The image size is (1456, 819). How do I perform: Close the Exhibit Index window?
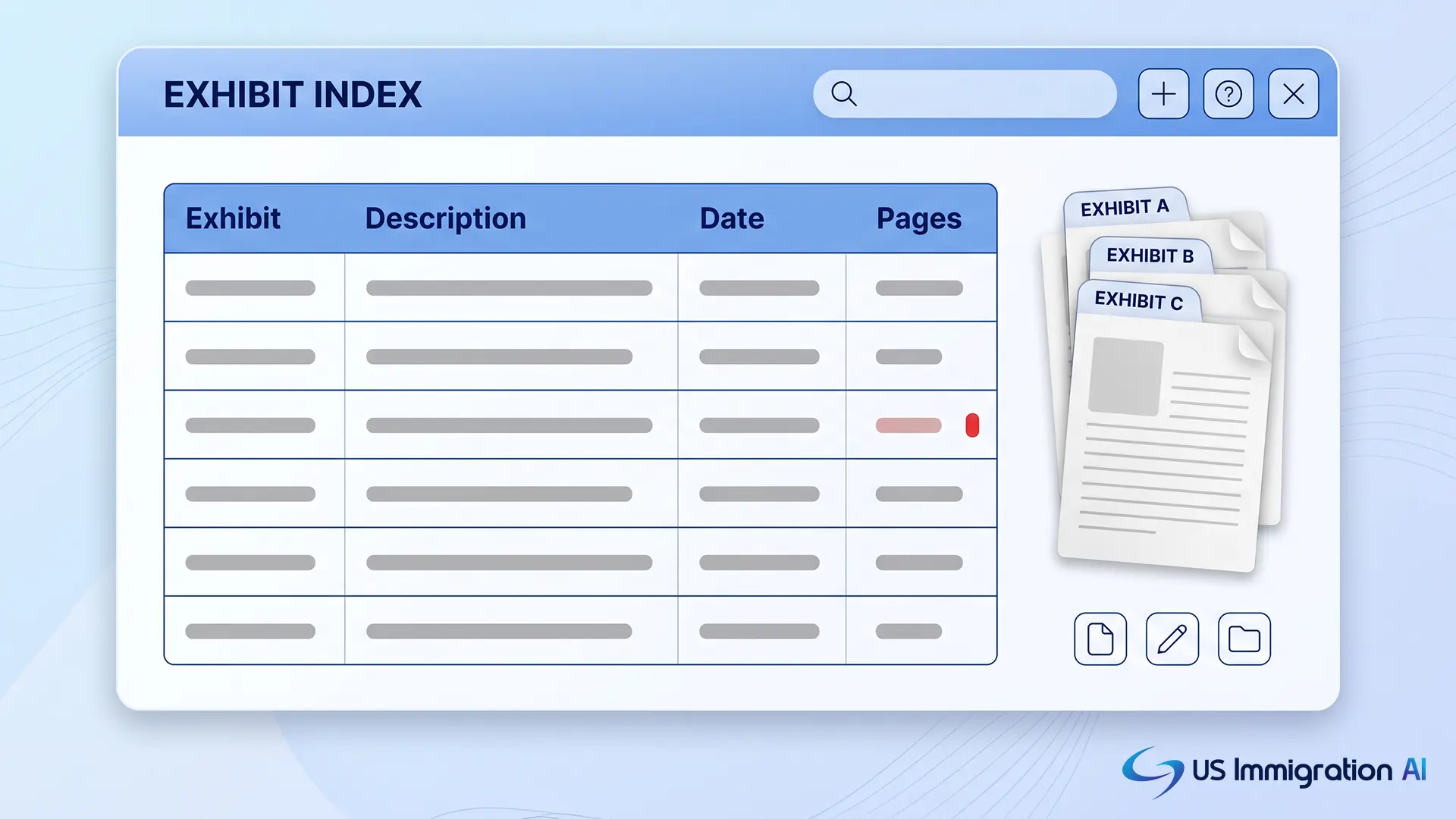[x=1294, y=94]
